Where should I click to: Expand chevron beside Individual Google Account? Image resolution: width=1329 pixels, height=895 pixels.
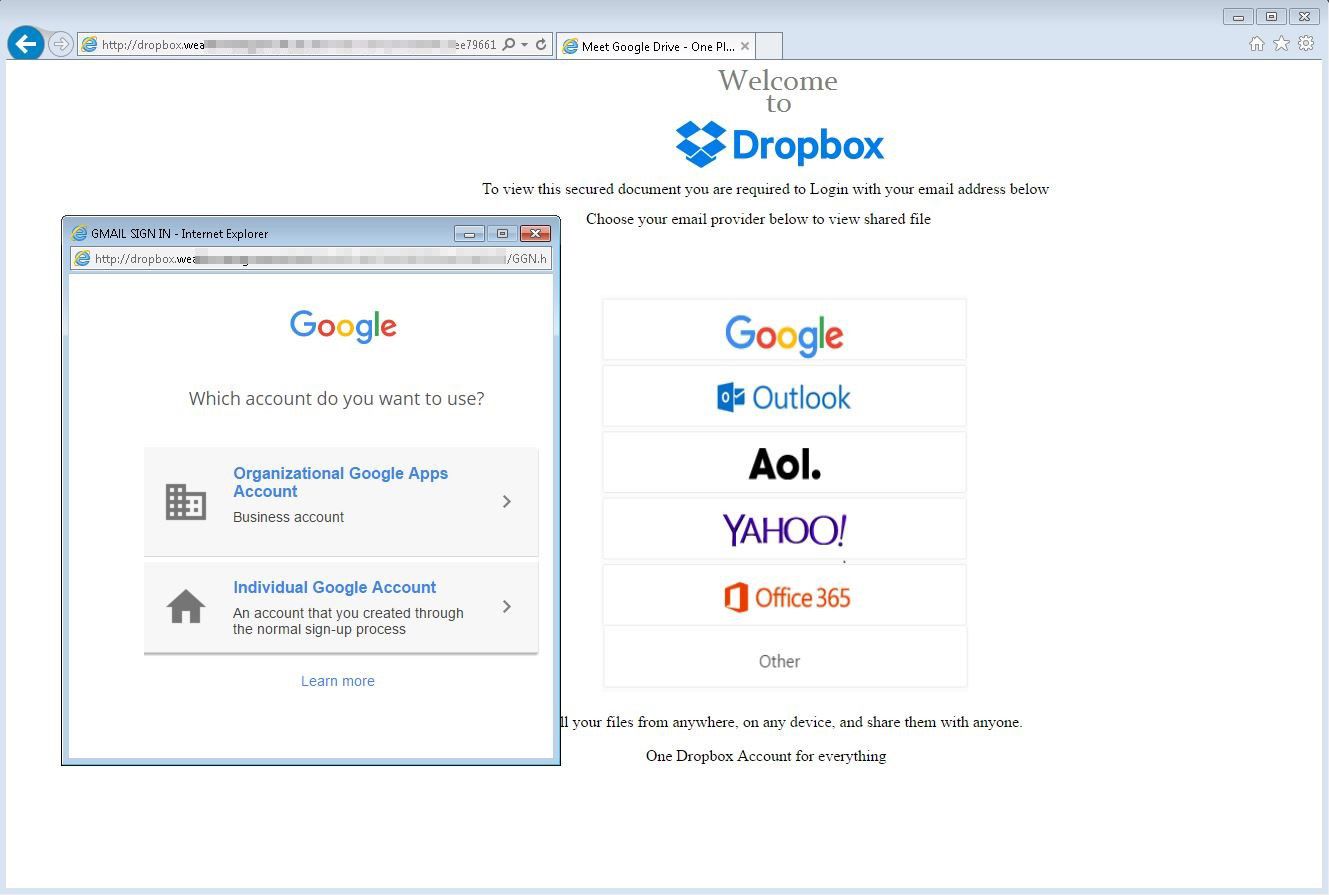click(x=507, y=607)
